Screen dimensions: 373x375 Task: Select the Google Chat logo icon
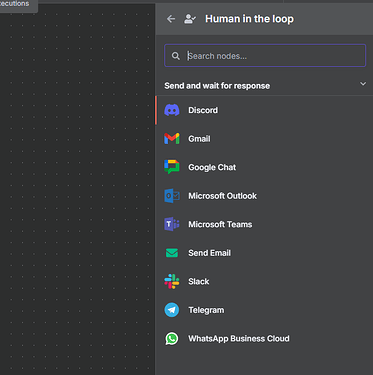coord(172,167)
